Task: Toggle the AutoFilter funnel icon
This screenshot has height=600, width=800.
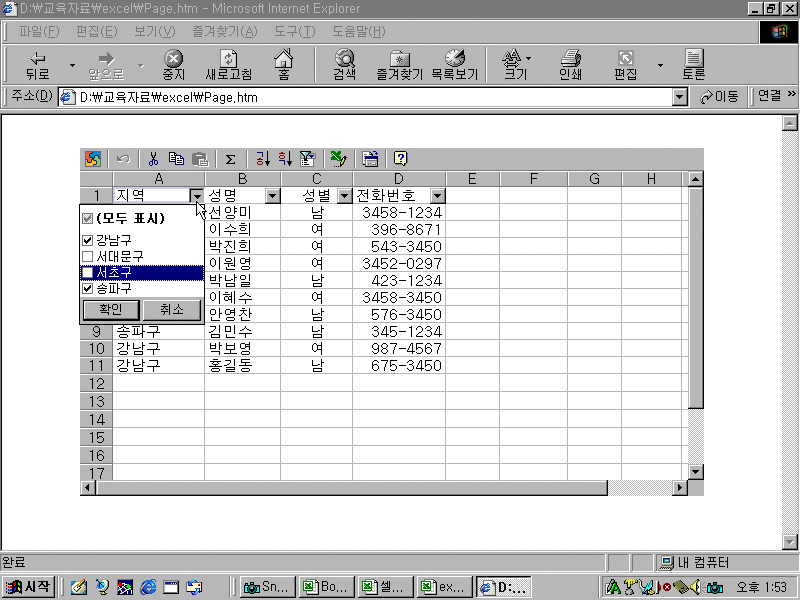Action: pyautogui.click(x=307, y=159)
